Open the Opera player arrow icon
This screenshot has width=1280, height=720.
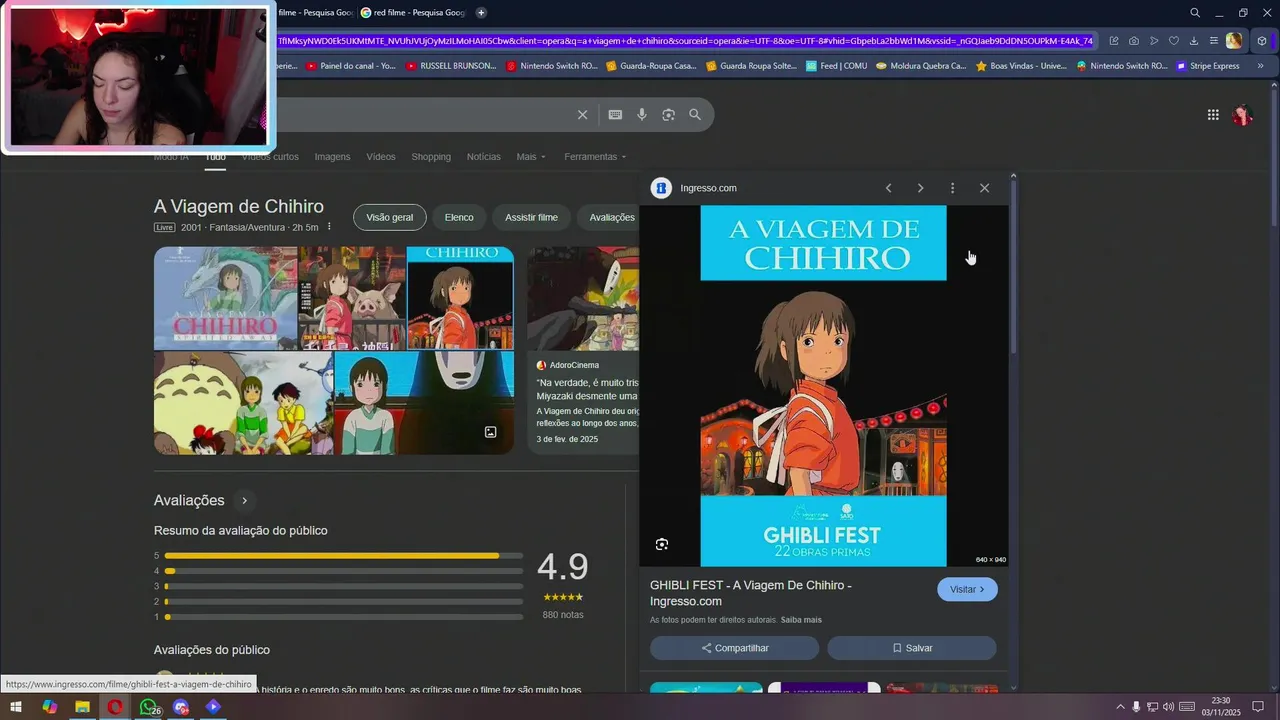pos(1154,41)
